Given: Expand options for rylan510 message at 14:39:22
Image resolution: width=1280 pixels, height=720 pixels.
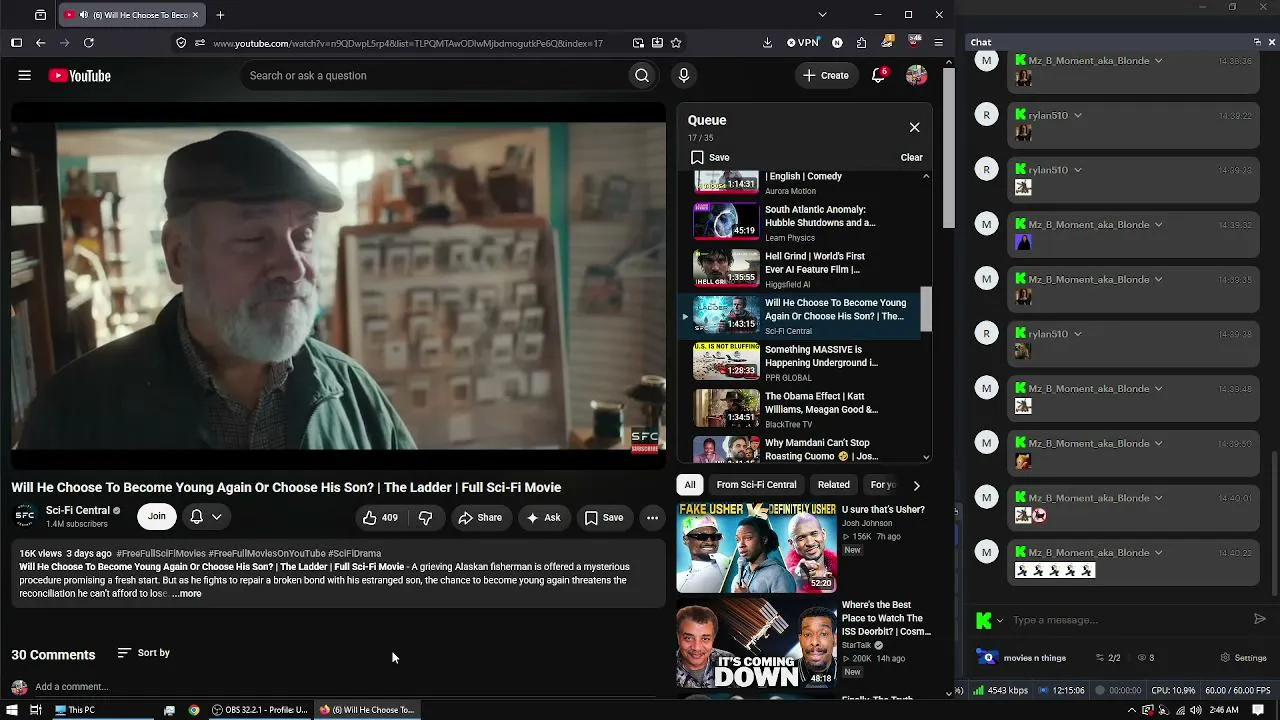Looking at the screenshot, I should 1078,115.
